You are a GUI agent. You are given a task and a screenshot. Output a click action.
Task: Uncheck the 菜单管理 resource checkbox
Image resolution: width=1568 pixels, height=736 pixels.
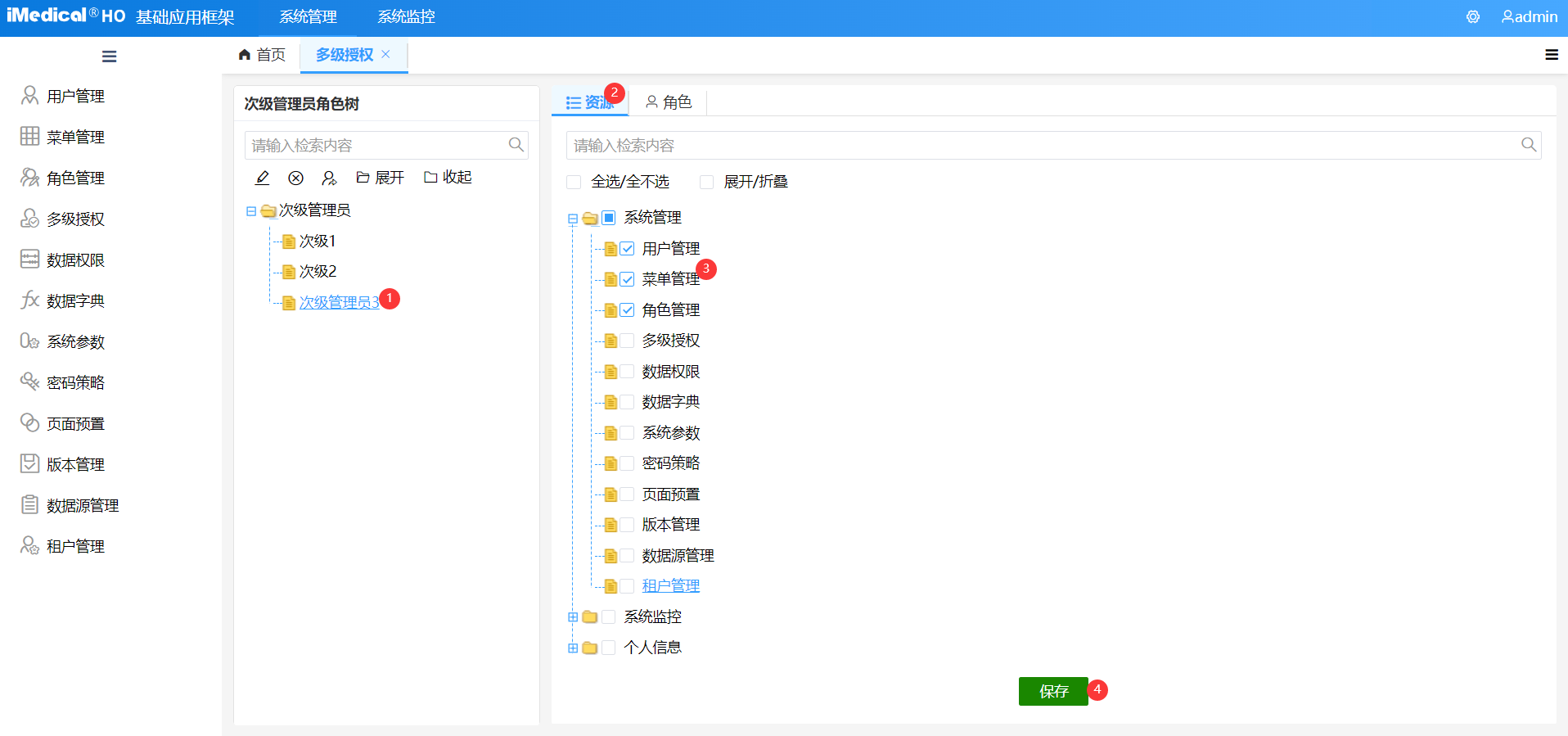[627, 279]
